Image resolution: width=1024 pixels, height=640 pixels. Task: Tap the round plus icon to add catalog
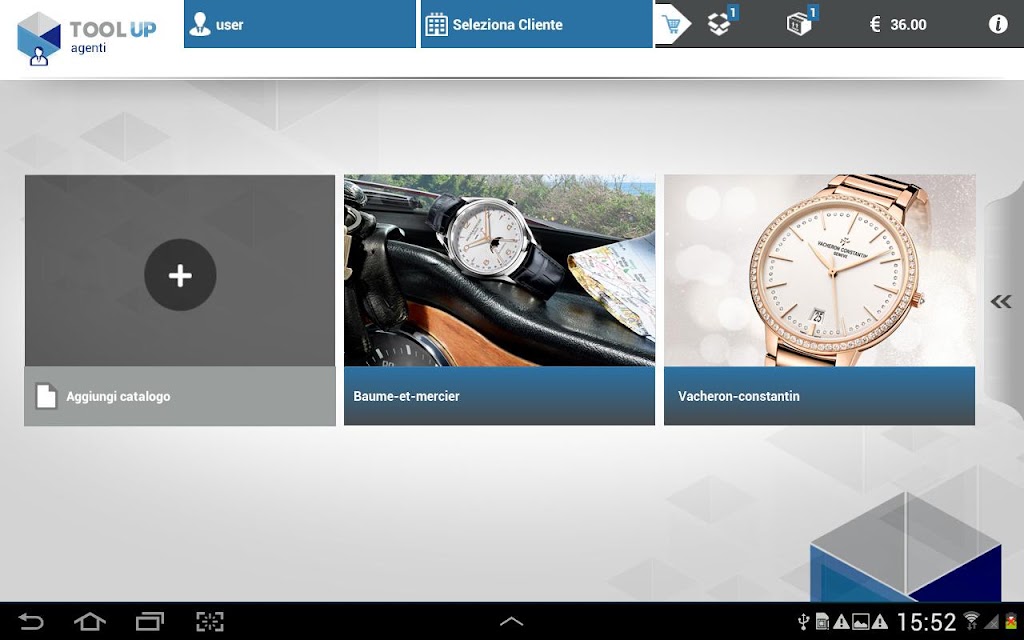tap(180, 275)
